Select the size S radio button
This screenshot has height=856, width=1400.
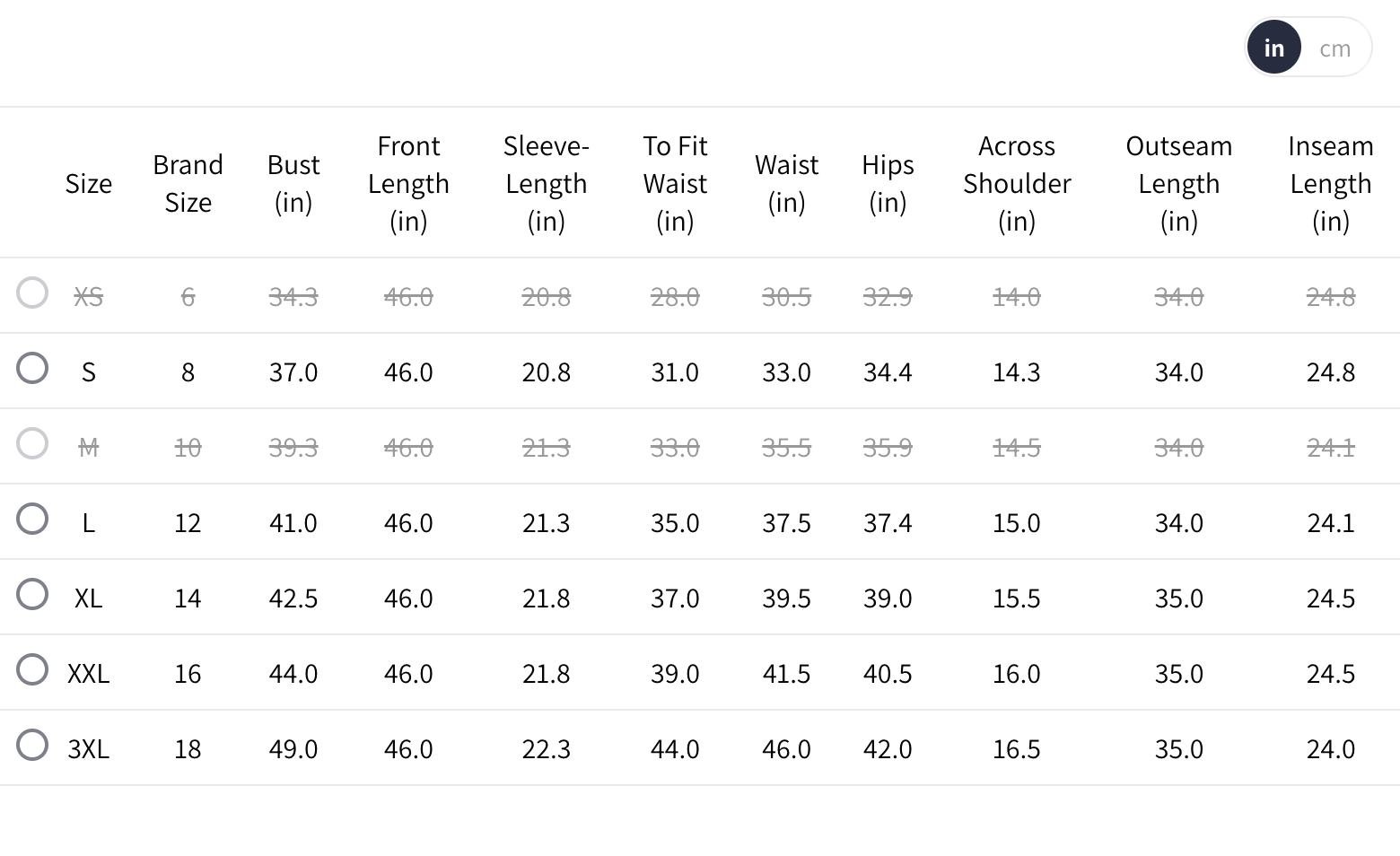32,368
